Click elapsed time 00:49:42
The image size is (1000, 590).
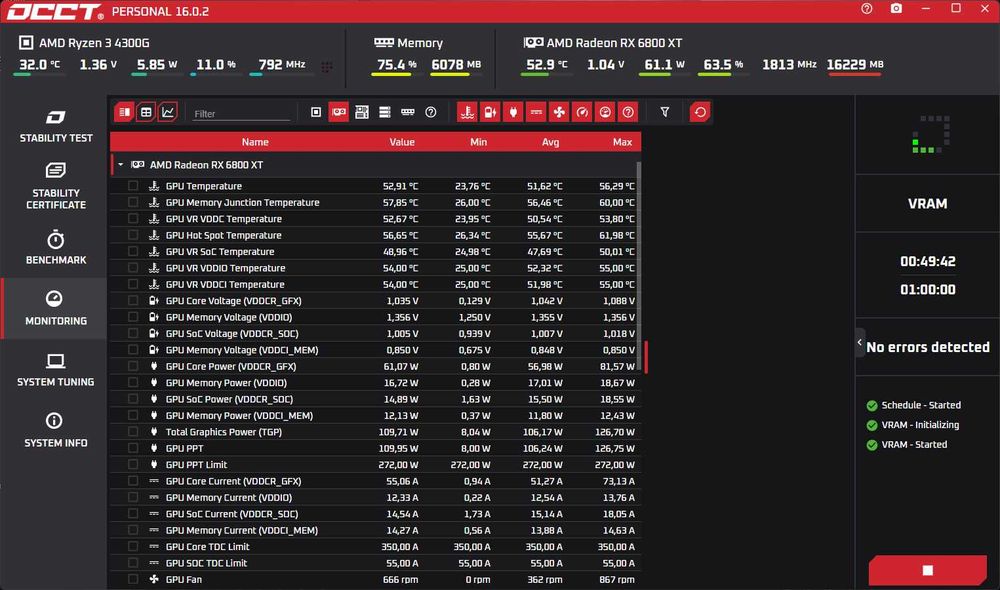927,261
